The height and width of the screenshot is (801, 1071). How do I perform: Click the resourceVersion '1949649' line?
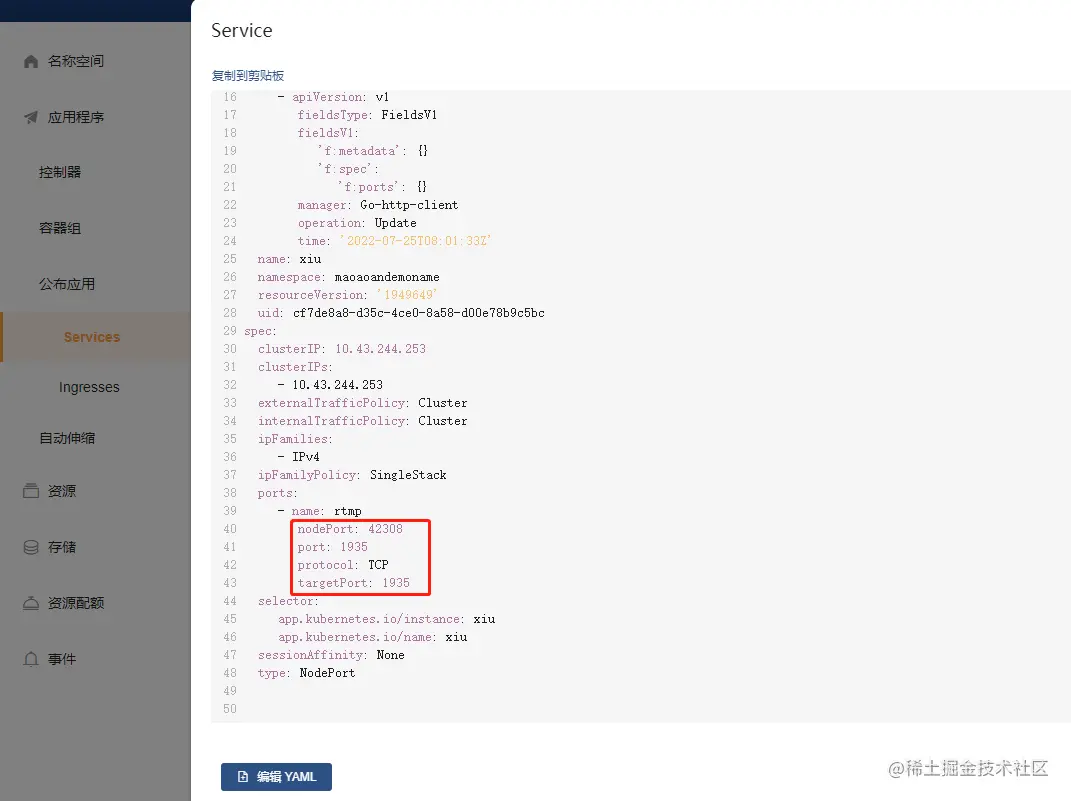click(x=347, y=295)
